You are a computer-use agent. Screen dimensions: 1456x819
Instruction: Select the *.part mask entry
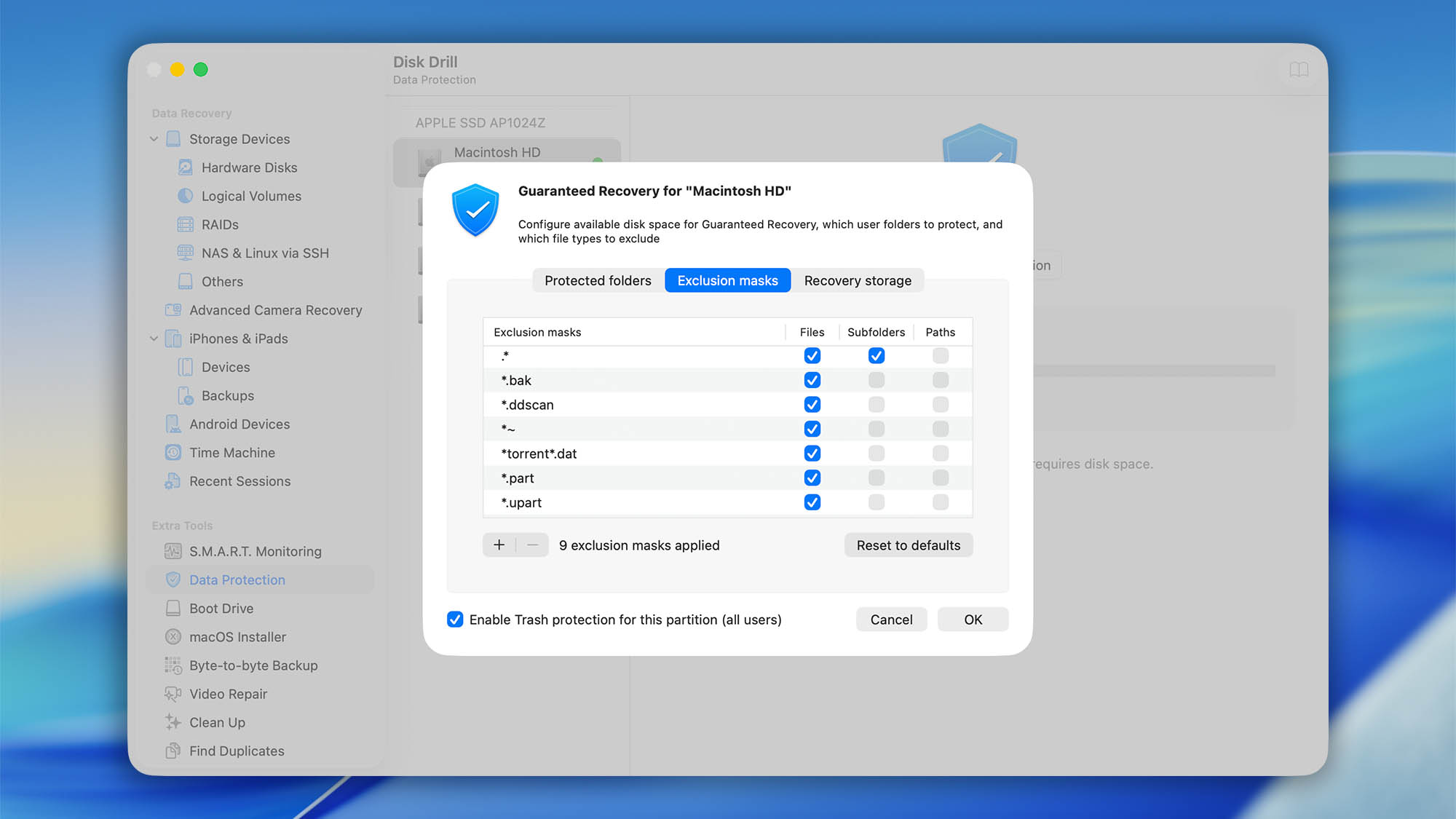click(x=728, y=478)
